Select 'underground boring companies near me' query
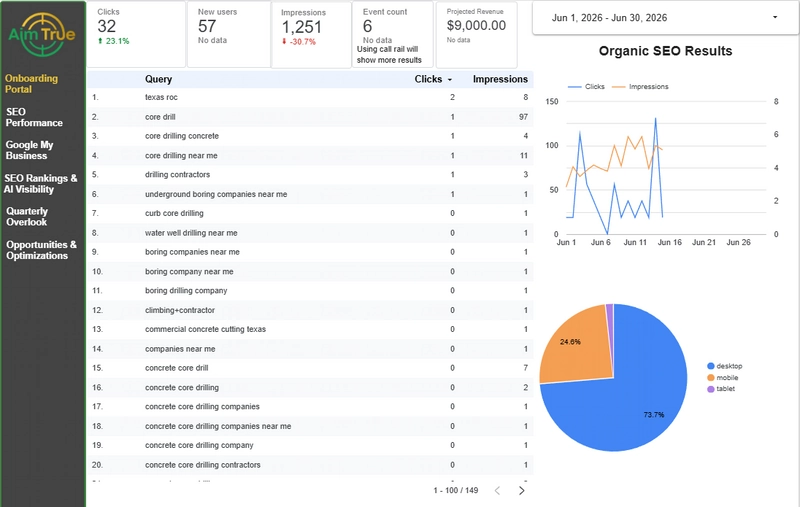This screenshot has width=800, height=507. point(216,194)
